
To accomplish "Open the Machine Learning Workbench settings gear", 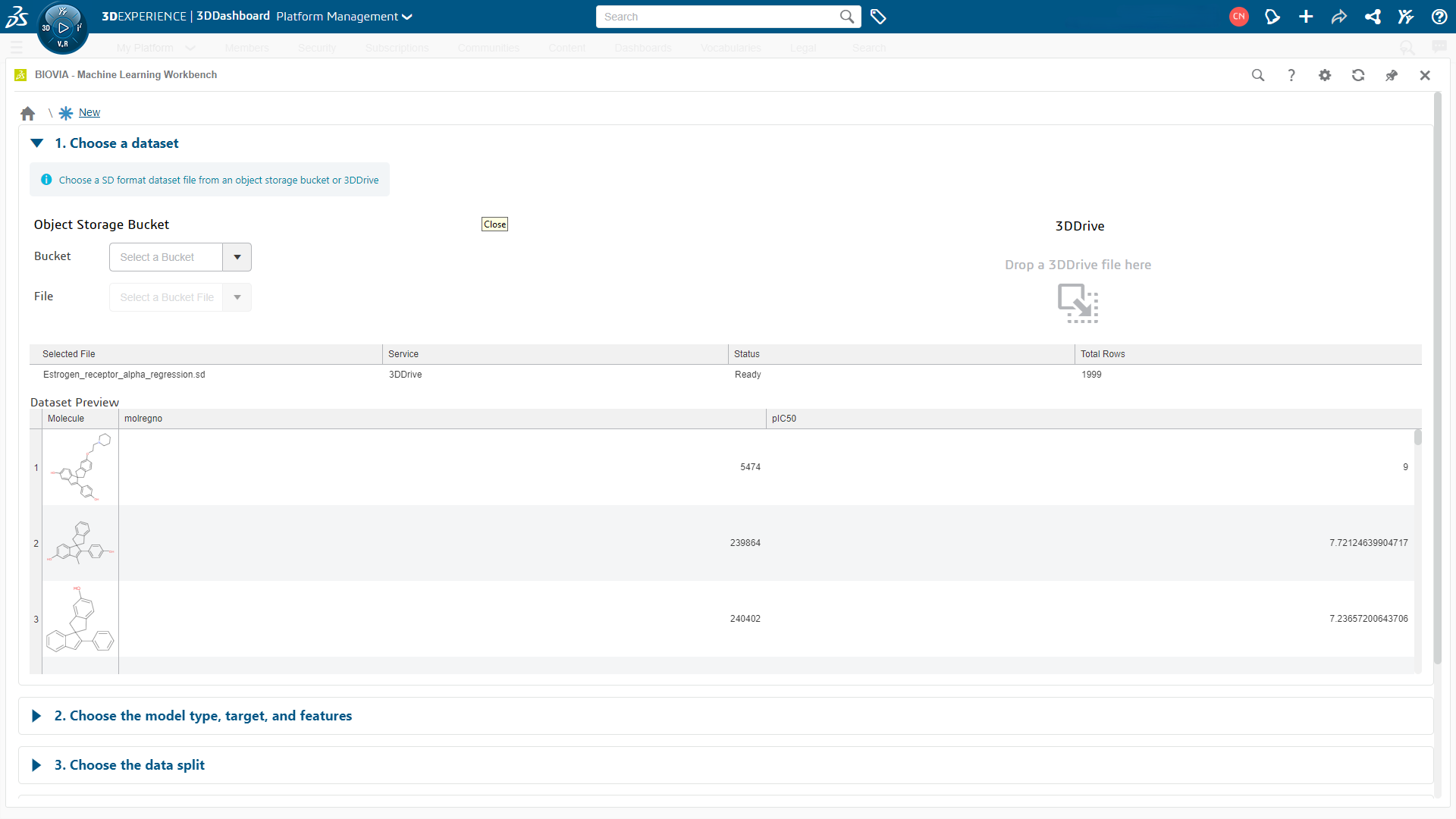I will pyautogui.click(x=1325, y=75).
